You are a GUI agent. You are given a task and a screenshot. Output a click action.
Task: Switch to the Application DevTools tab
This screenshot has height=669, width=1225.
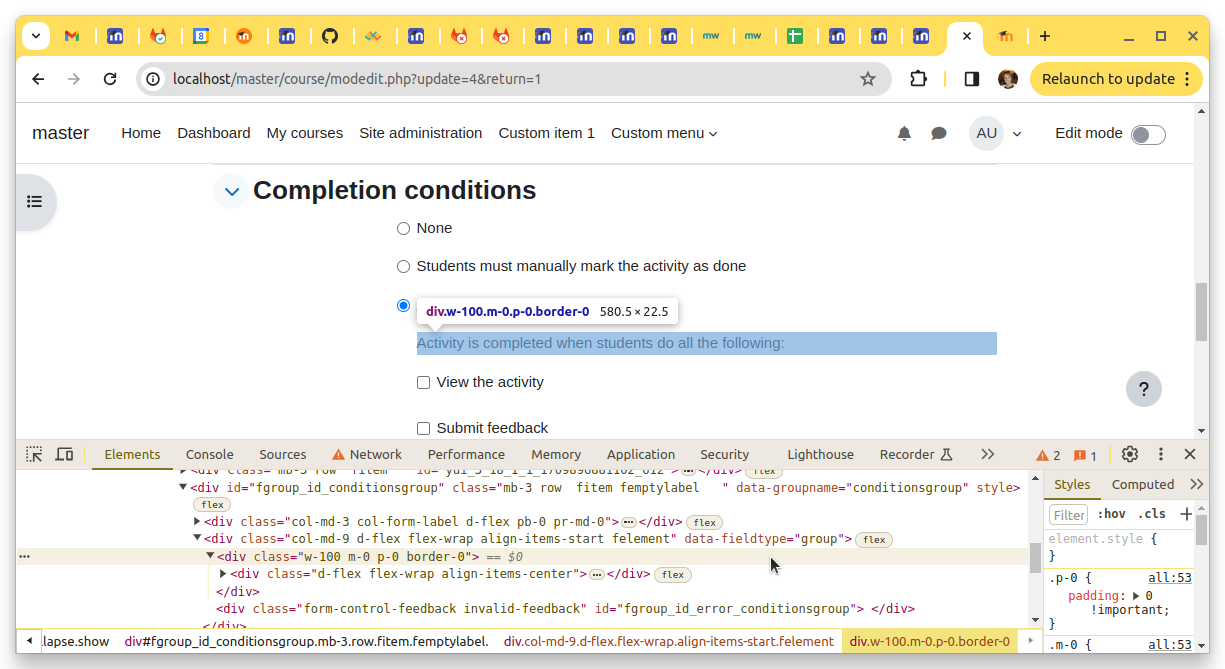pos(641,454)
